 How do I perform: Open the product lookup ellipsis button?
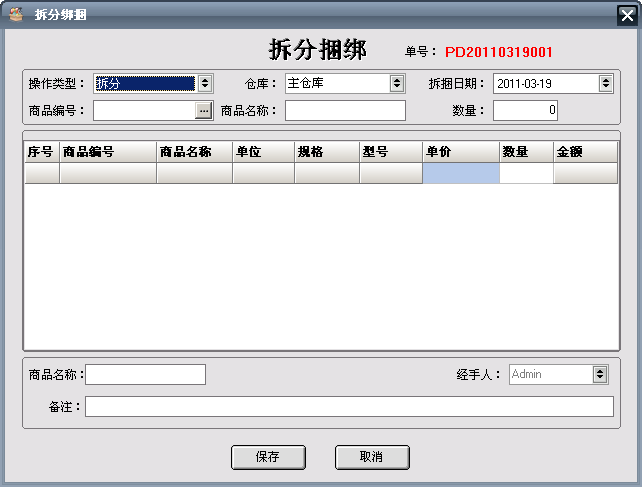click(x=203, y=111)
